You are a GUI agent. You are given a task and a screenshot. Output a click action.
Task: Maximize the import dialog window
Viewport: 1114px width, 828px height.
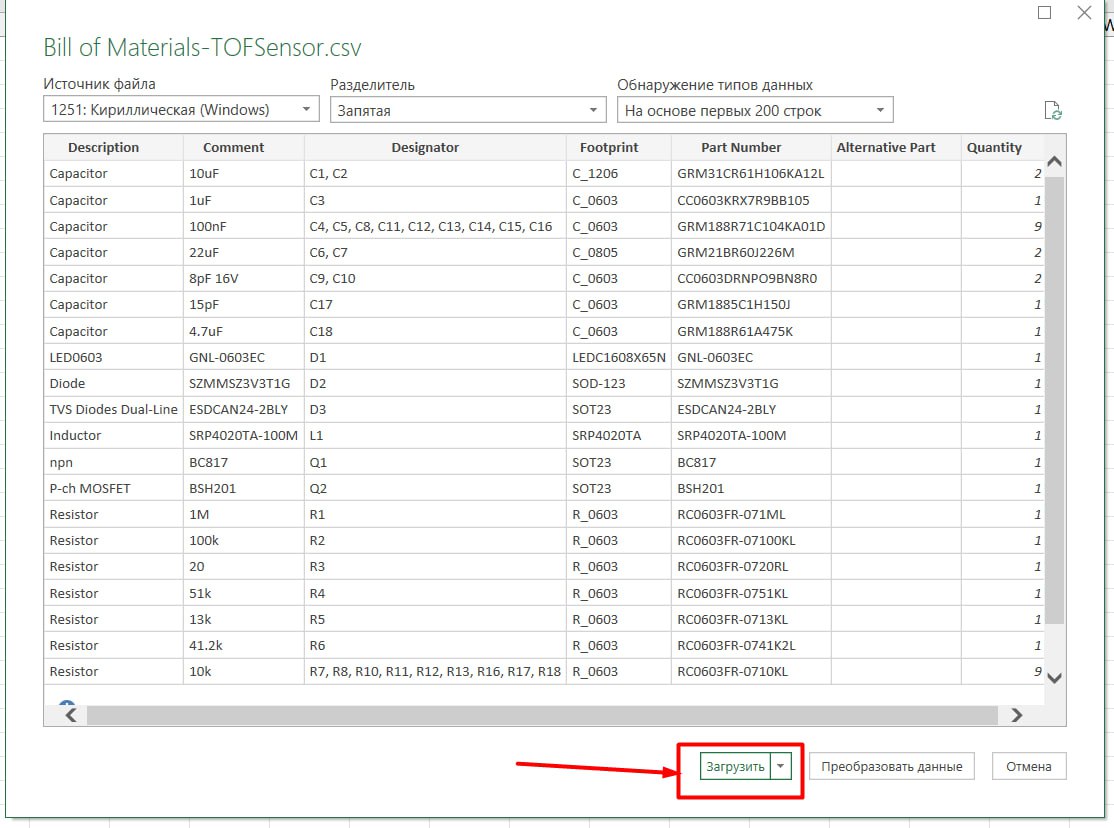[x=1045, y=13]
